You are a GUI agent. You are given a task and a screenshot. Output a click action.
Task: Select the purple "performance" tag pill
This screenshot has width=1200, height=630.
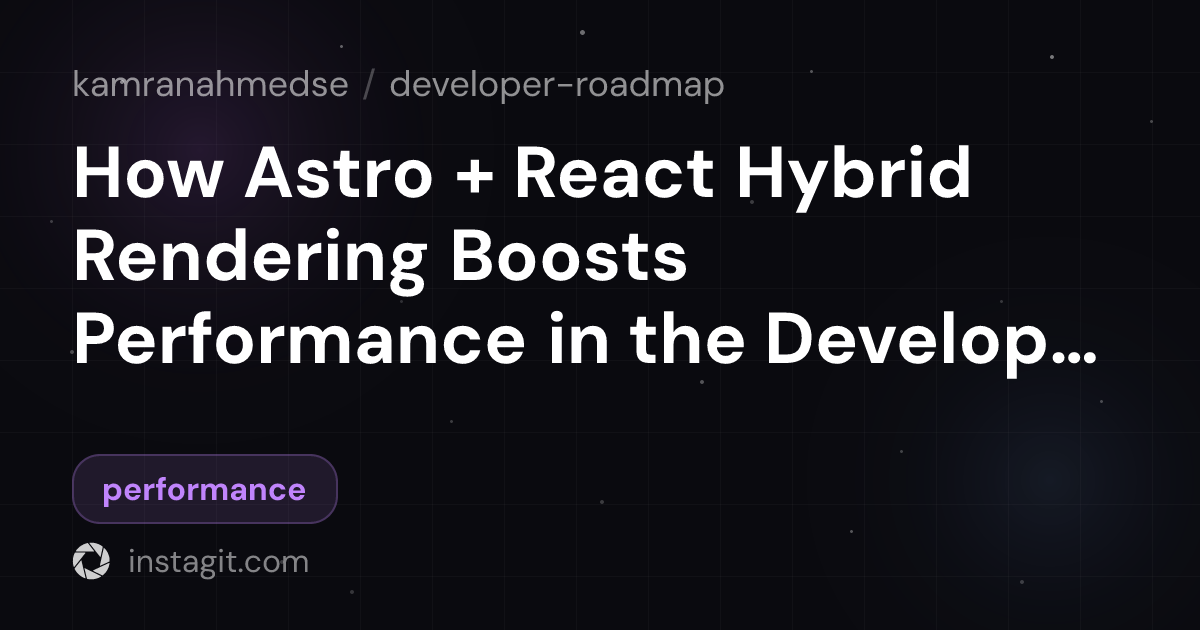pyautogui.click(x=205, y=489)
